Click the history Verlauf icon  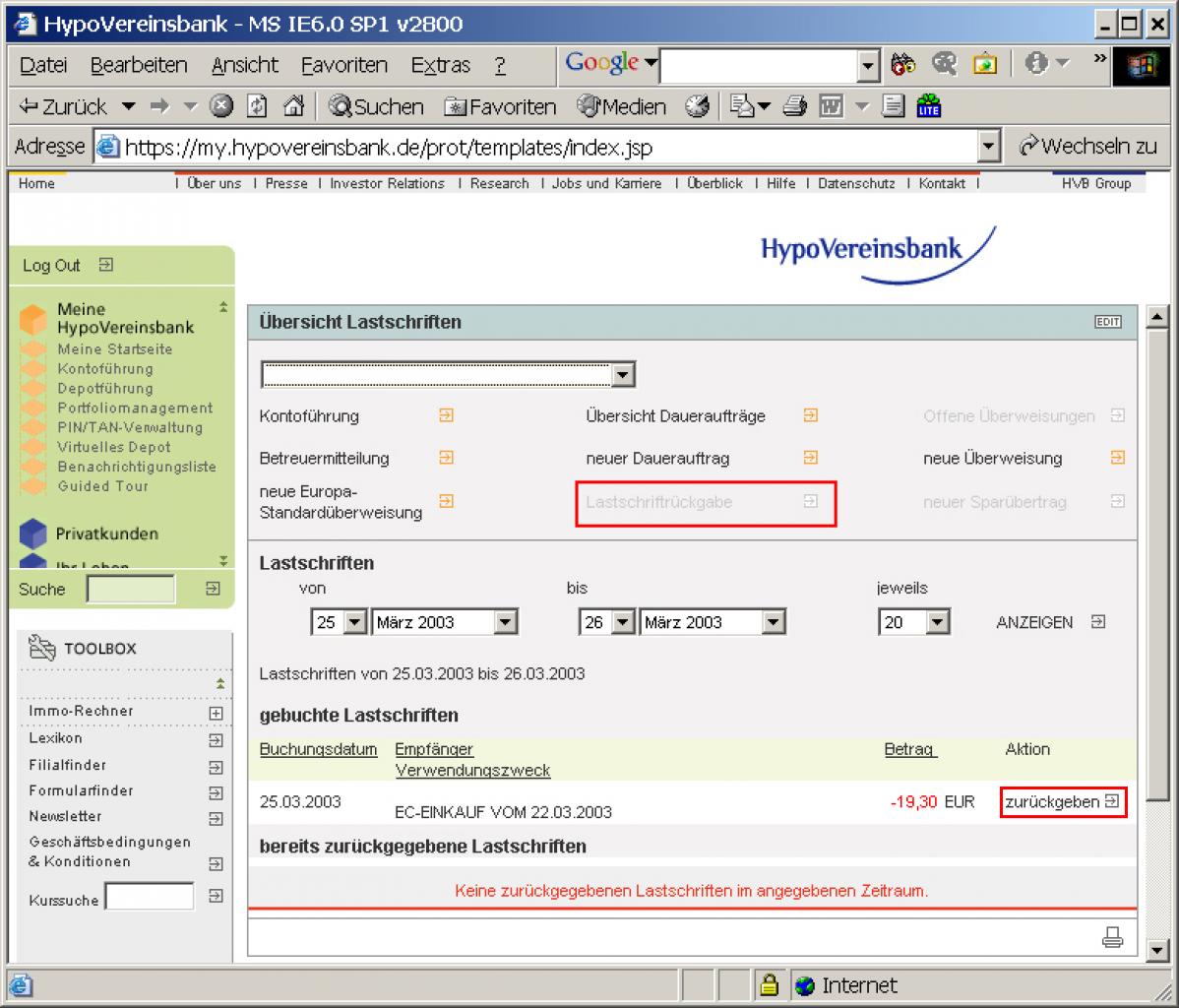click(x=697, y=107)
